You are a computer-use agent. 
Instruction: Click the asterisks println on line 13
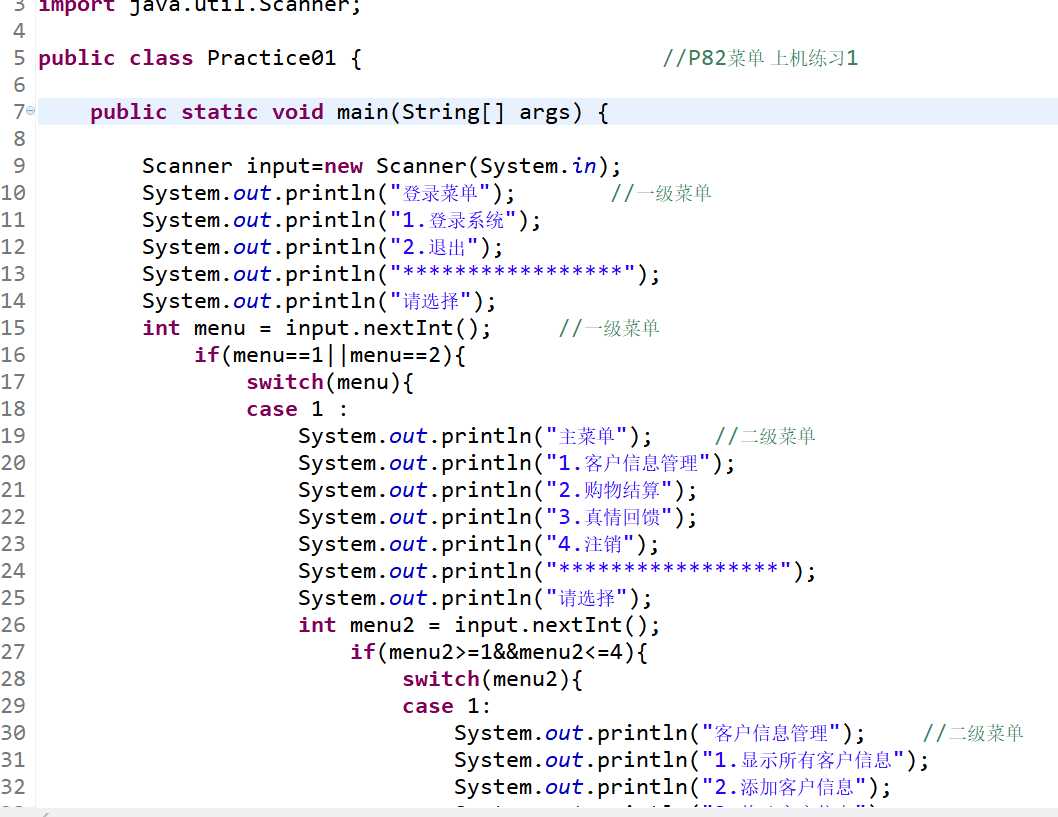coord(401,274)
